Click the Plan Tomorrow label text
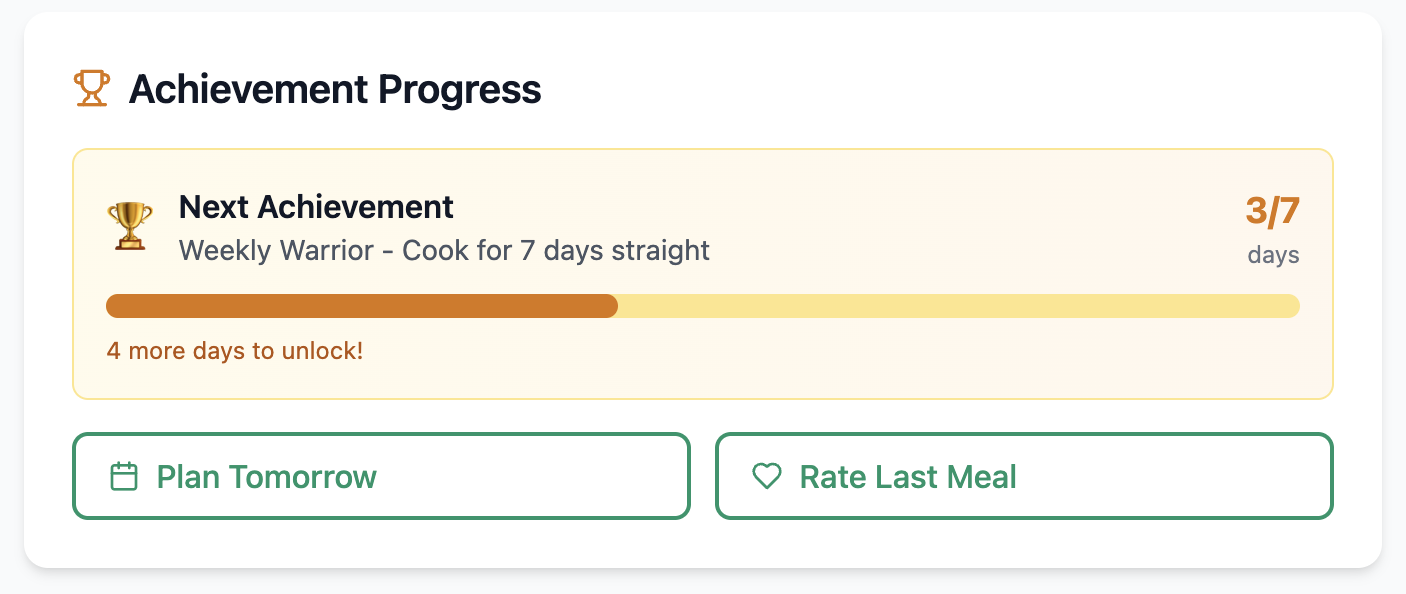Screen dimensions: 1406x594 pyautogui.click(x=266, y=477)
